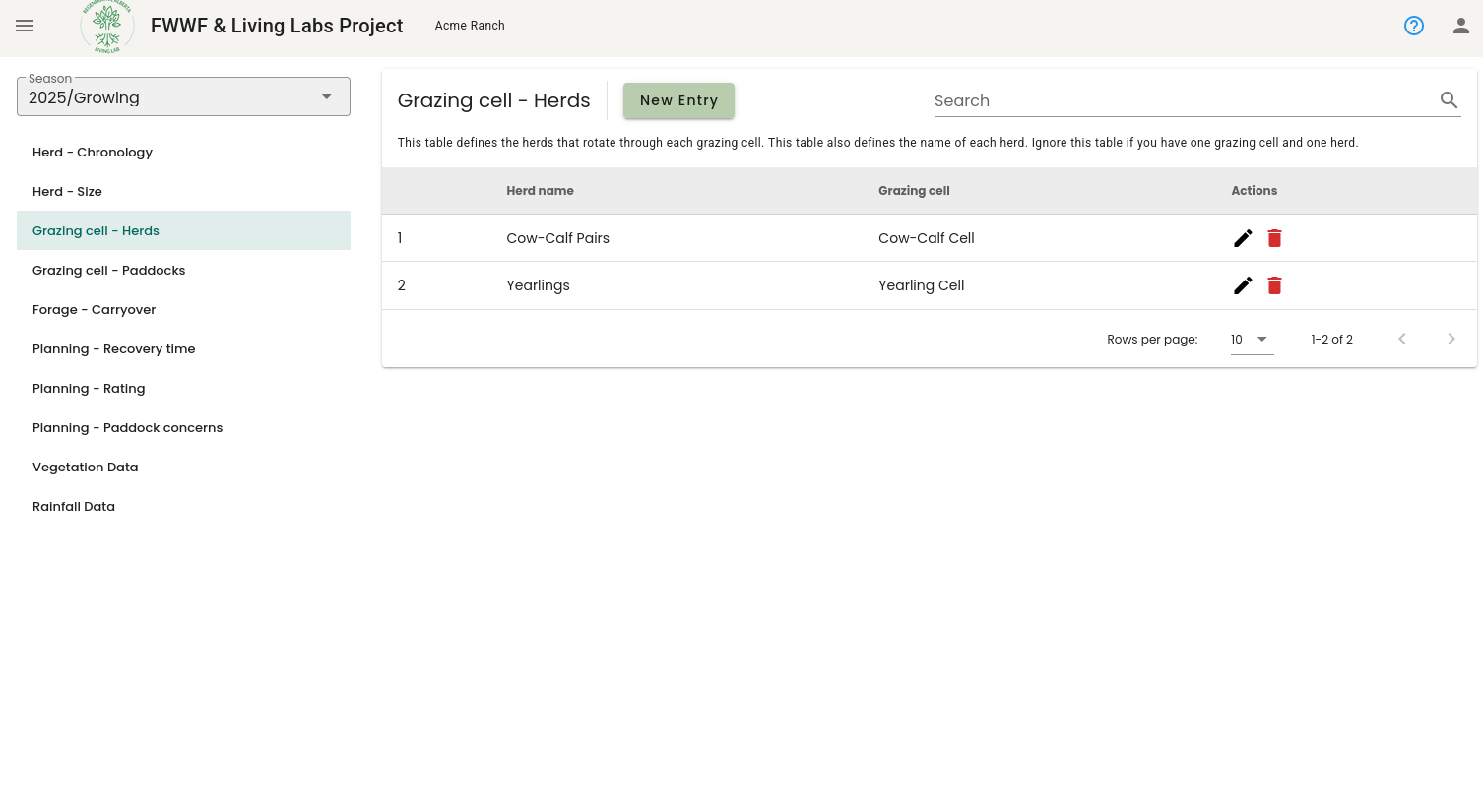Open Herd - Chronology section

(183, 152)
